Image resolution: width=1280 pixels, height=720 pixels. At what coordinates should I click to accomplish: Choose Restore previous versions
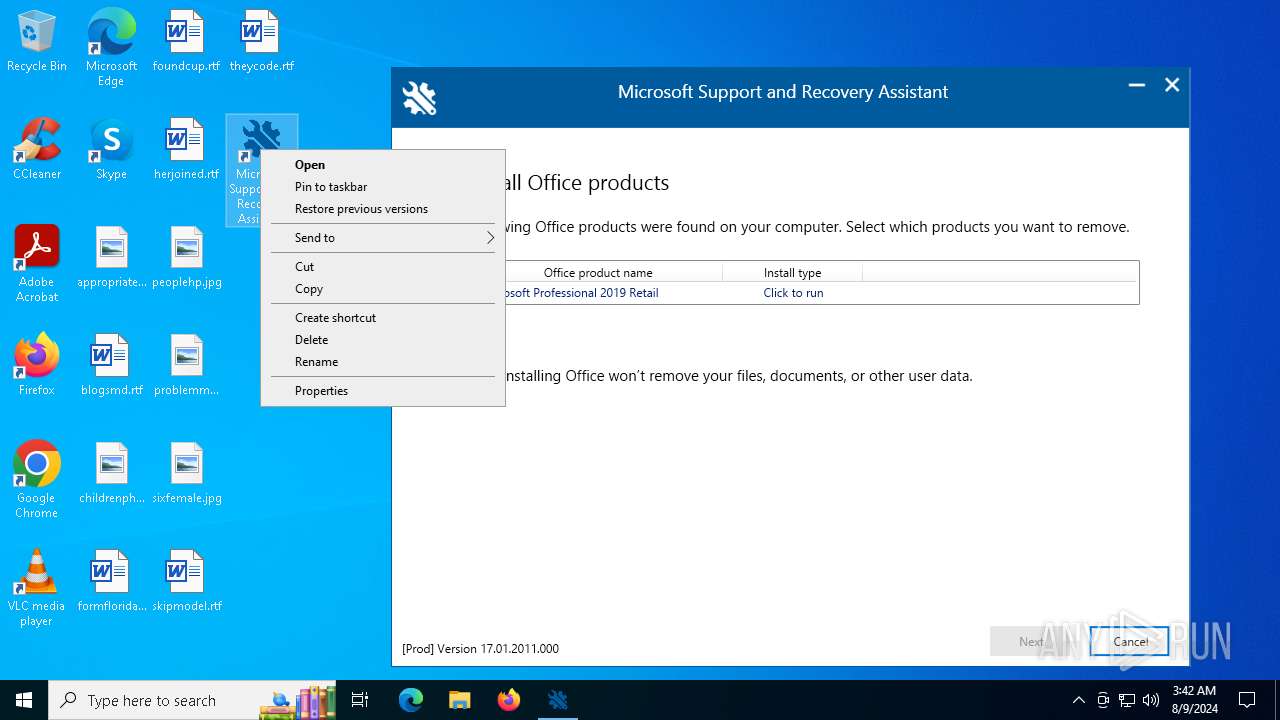pos(383,209)
